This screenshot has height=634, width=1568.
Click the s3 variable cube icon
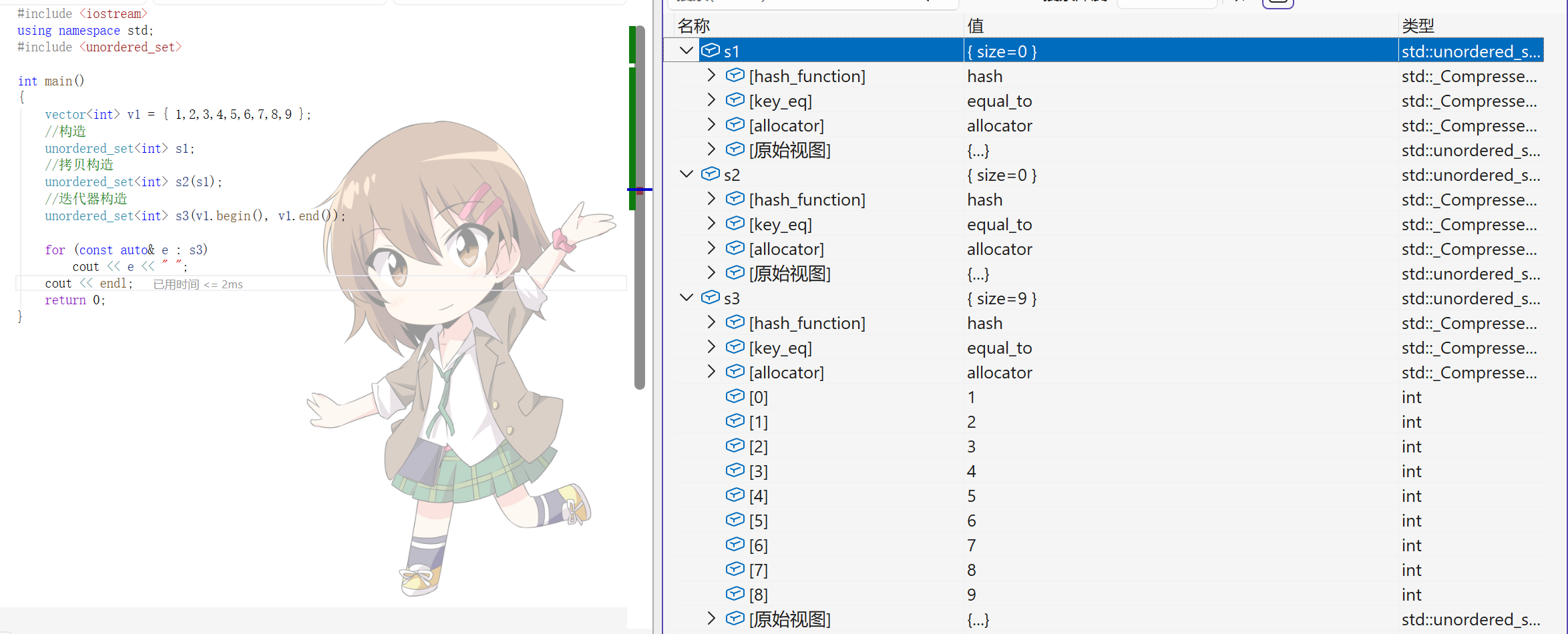(711, 298)
